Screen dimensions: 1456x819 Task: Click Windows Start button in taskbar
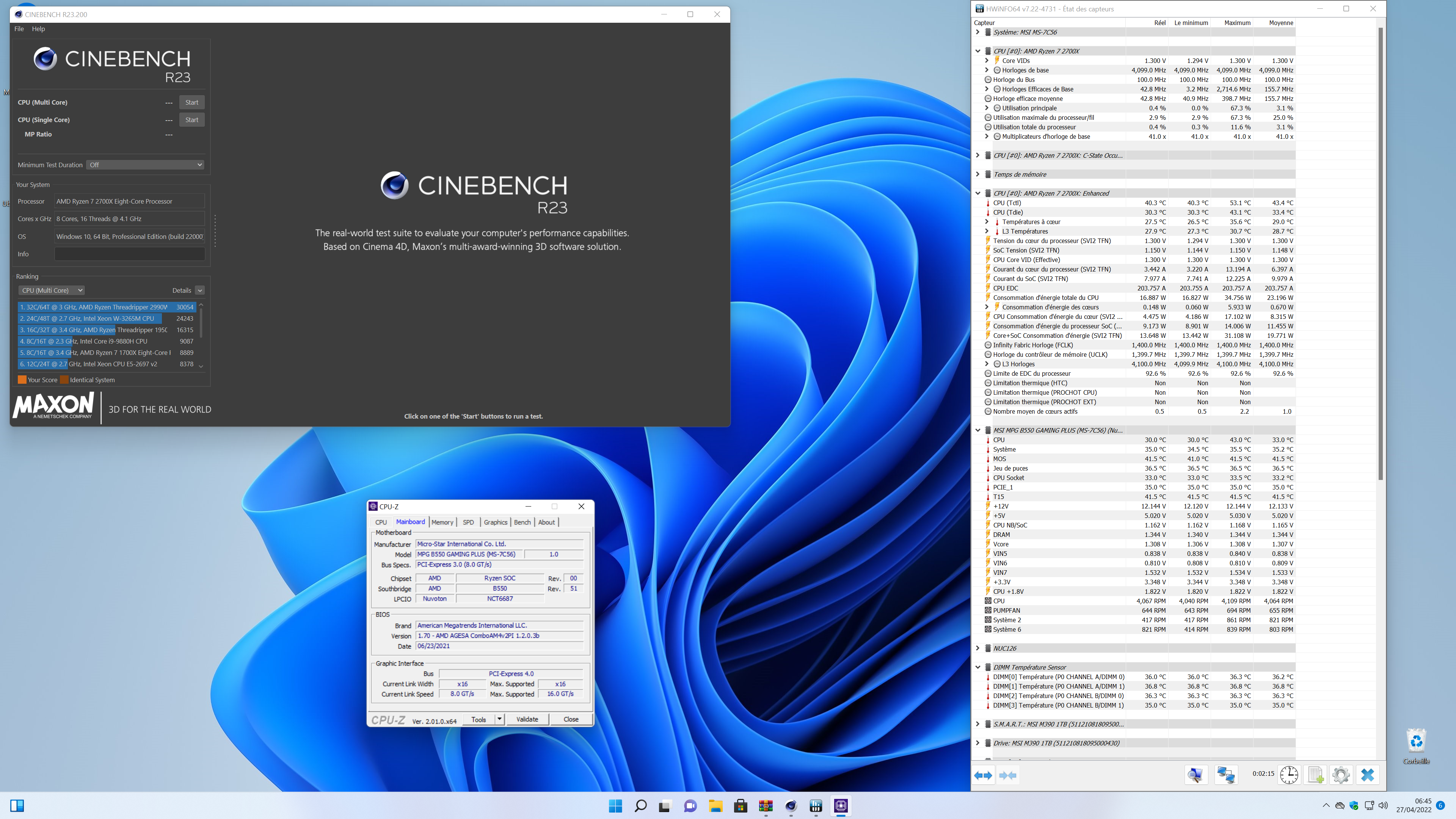point(615,806)
